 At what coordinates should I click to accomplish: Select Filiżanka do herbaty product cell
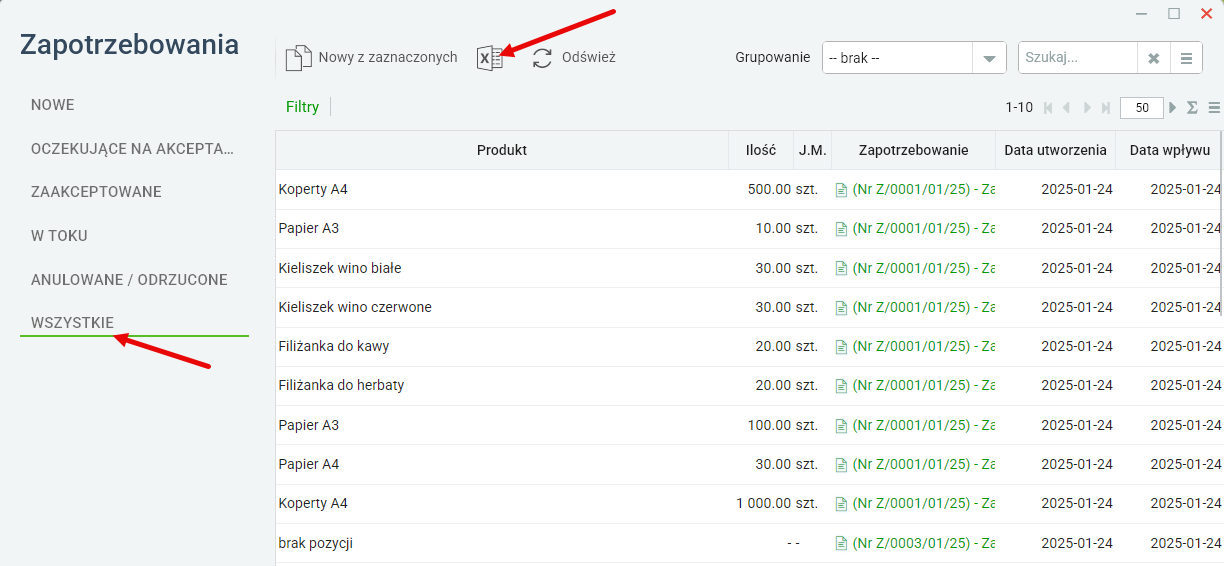502,386
